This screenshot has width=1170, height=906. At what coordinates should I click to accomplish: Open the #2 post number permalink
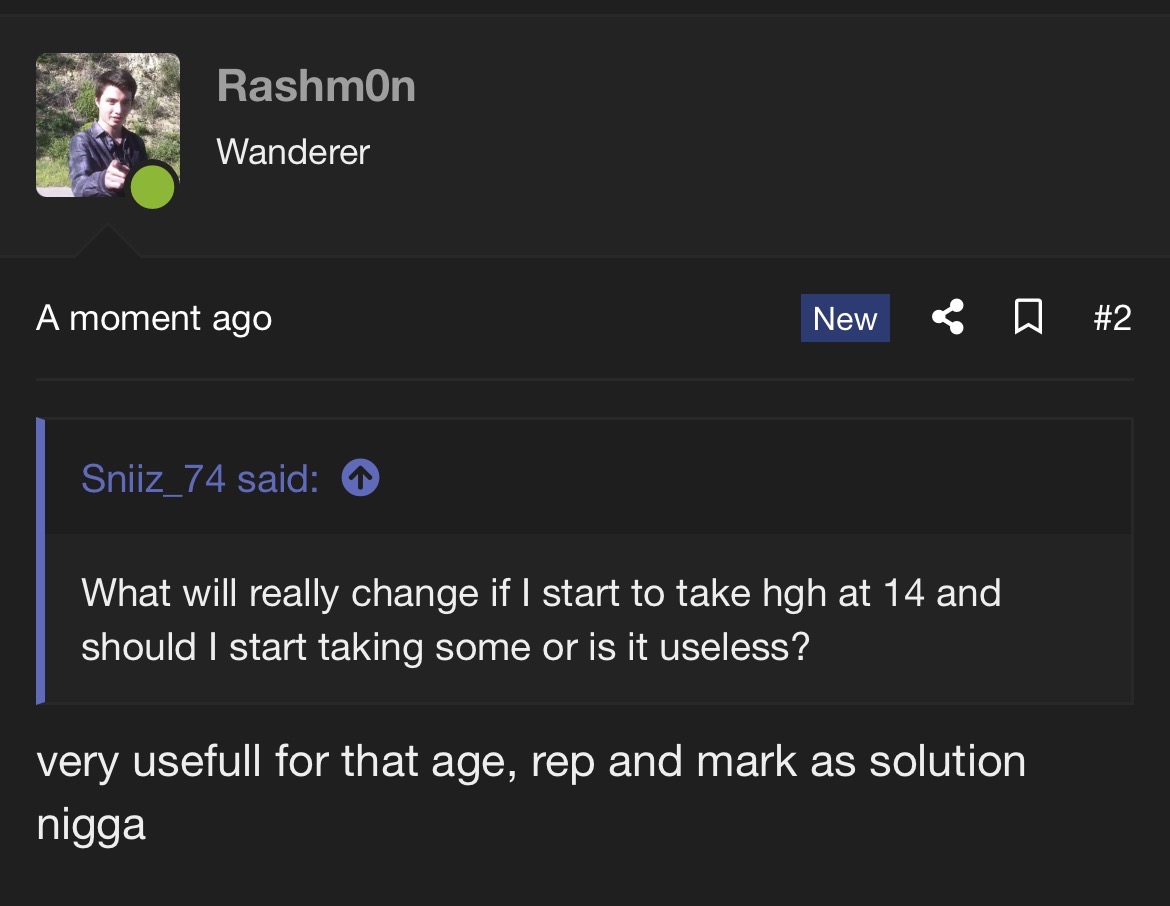click(1112, 318)
